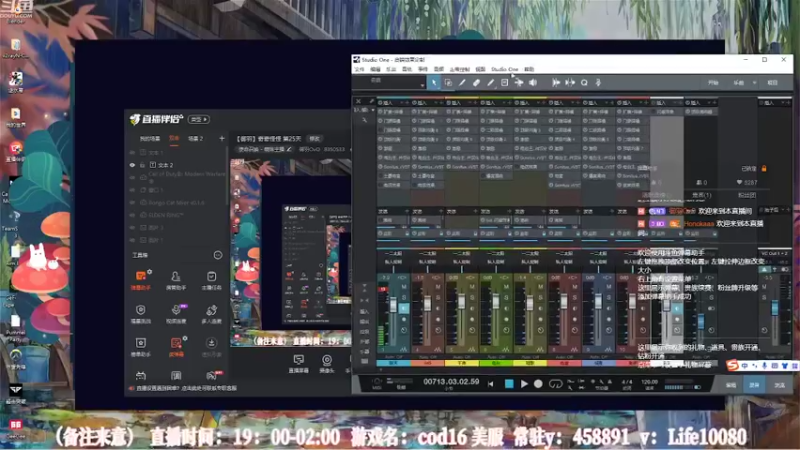The image size is (800, 450).
Task: Open 房管助手 tool in 直播伴侣
Action: pos(176,280)
